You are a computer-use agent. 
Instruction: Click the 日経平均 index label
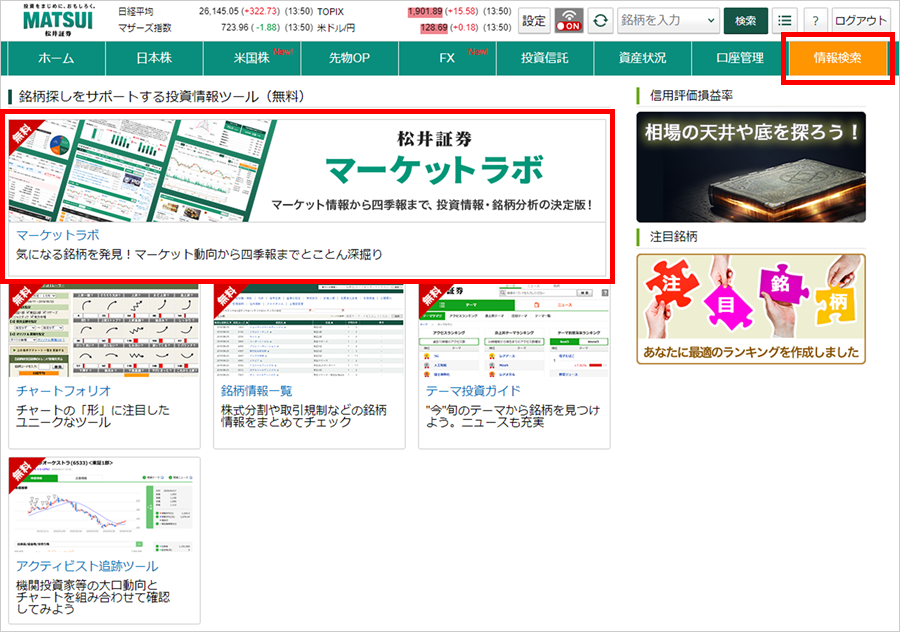(x=135, y=11)
